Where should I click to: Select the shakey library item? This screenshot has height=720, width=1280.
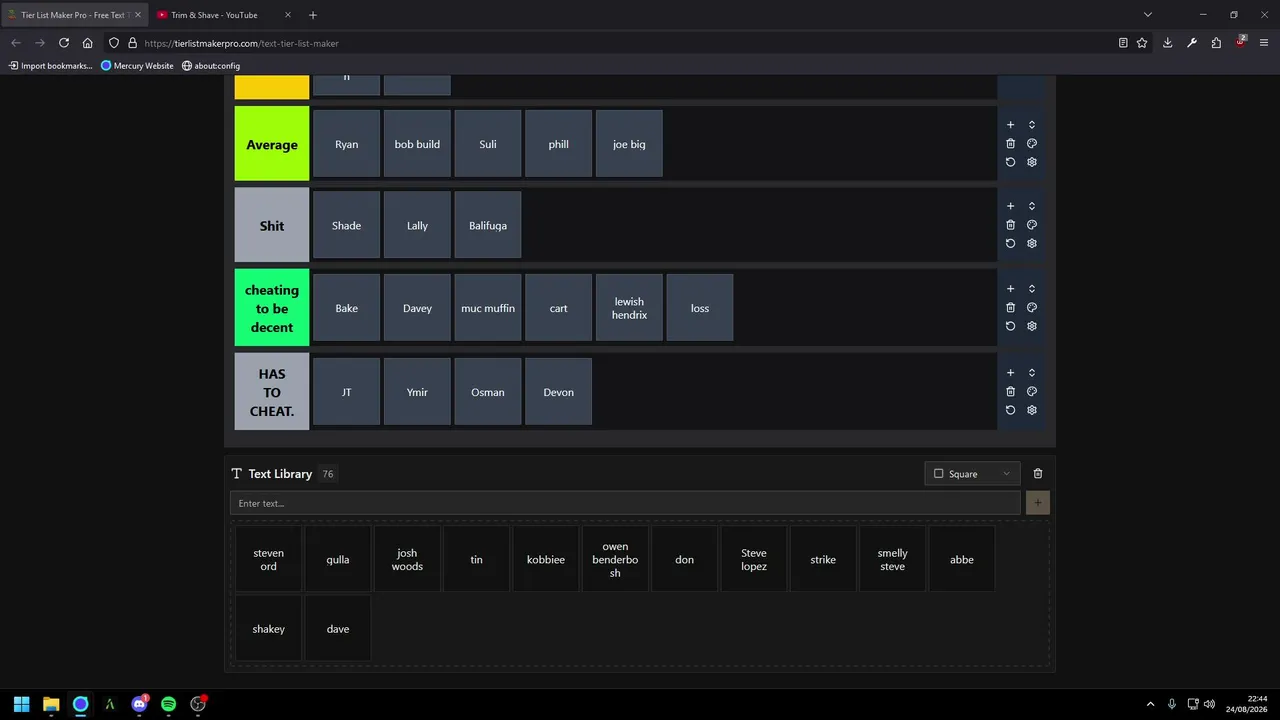point(268,629)
